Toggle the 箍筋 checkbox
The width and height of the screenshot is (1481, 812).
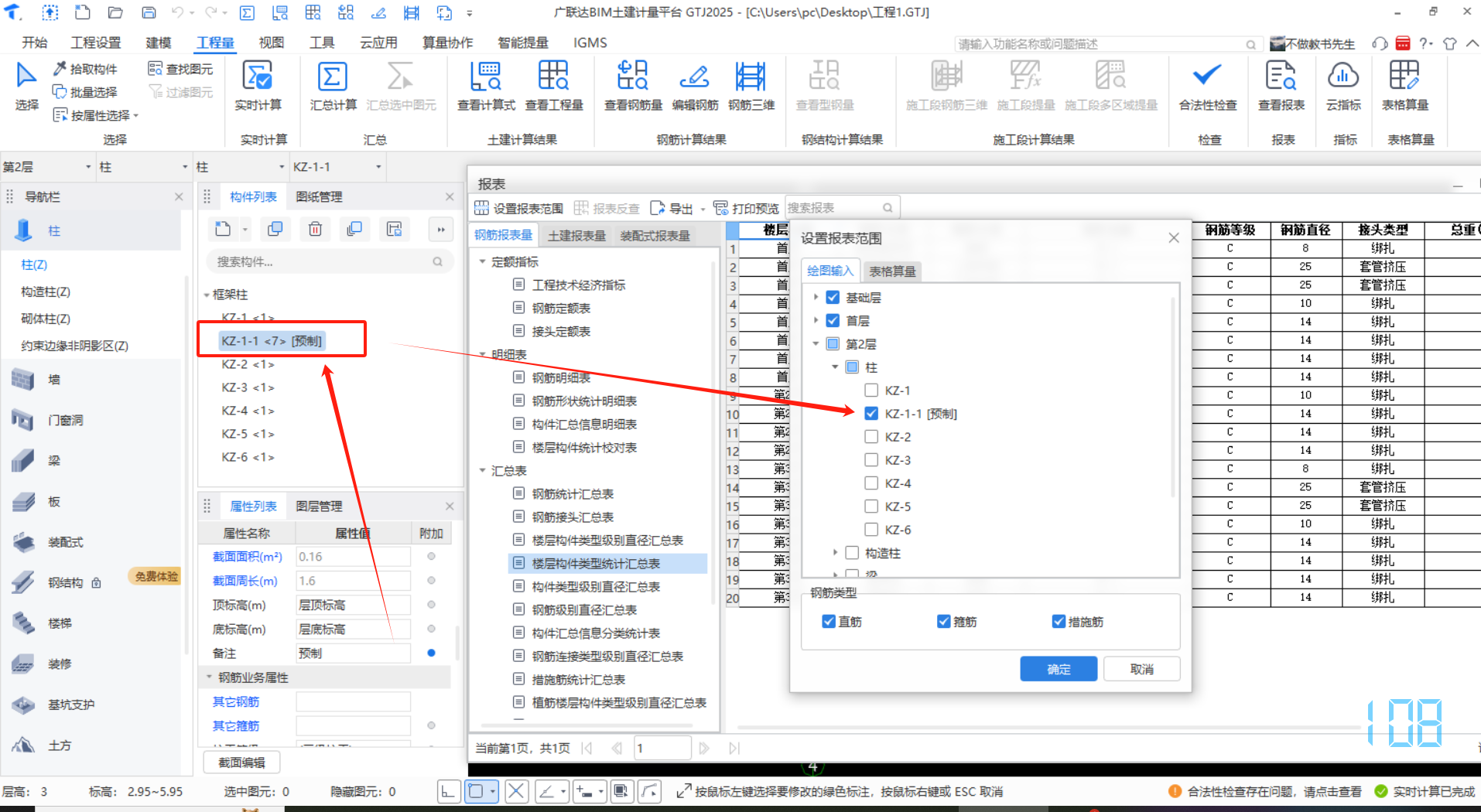point(943,622)
